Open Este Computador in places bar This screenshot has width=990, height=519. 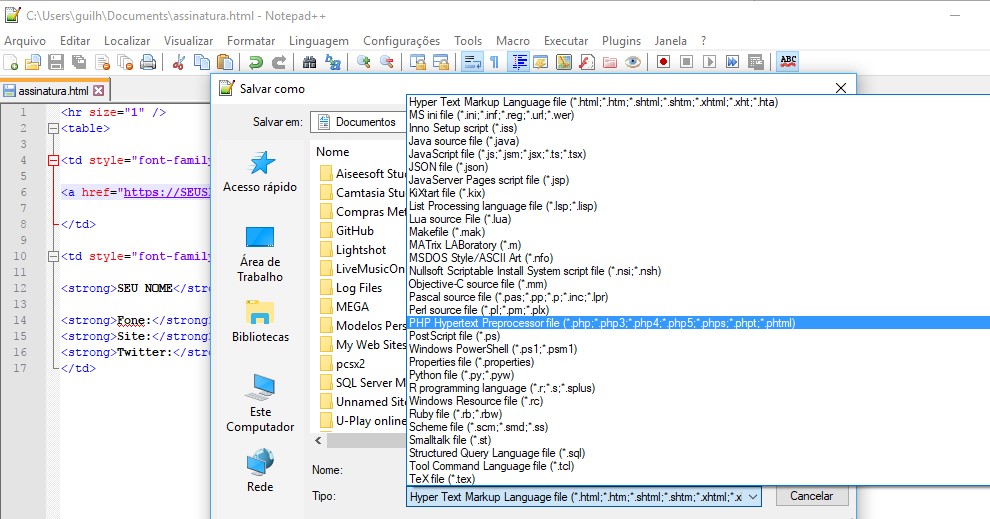coord(260,403)
